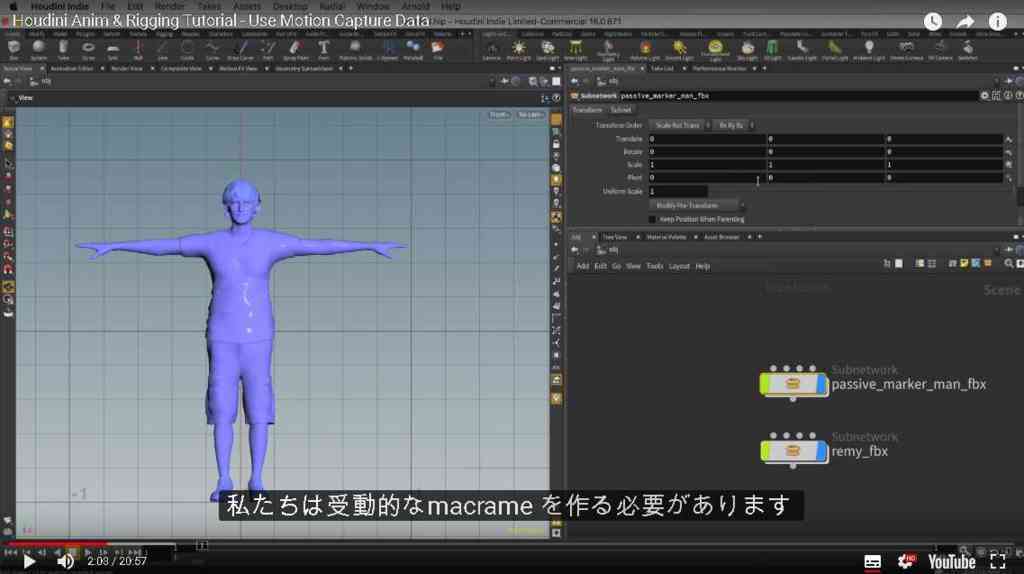Click the YouTube logo link
Viewport: 1024px width, 574px height.
coord(952,562)
